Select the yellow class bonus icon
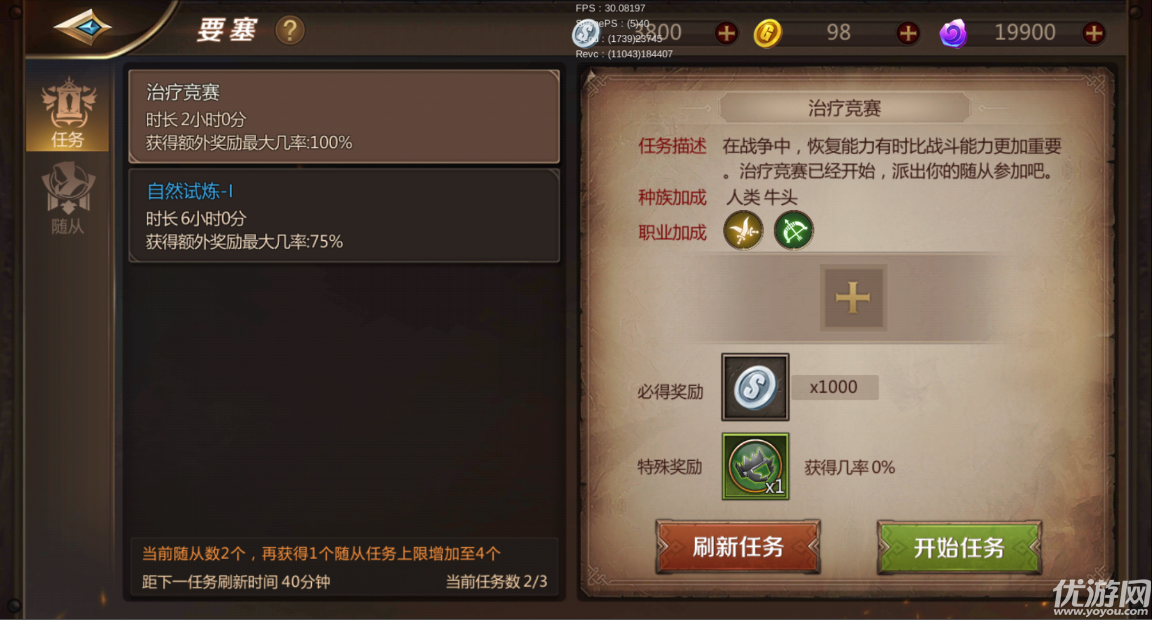Screen dimensions: 1152x620 [744, 231]
